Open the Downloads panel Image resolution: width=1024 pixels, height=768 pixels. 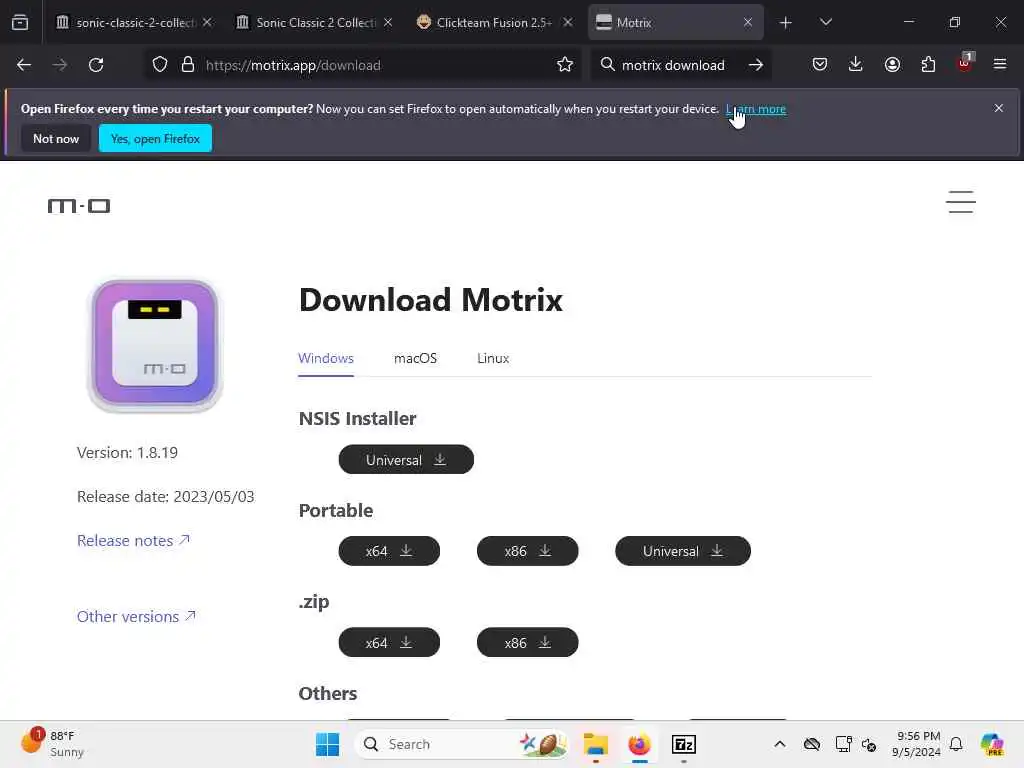tap(856, 65)
